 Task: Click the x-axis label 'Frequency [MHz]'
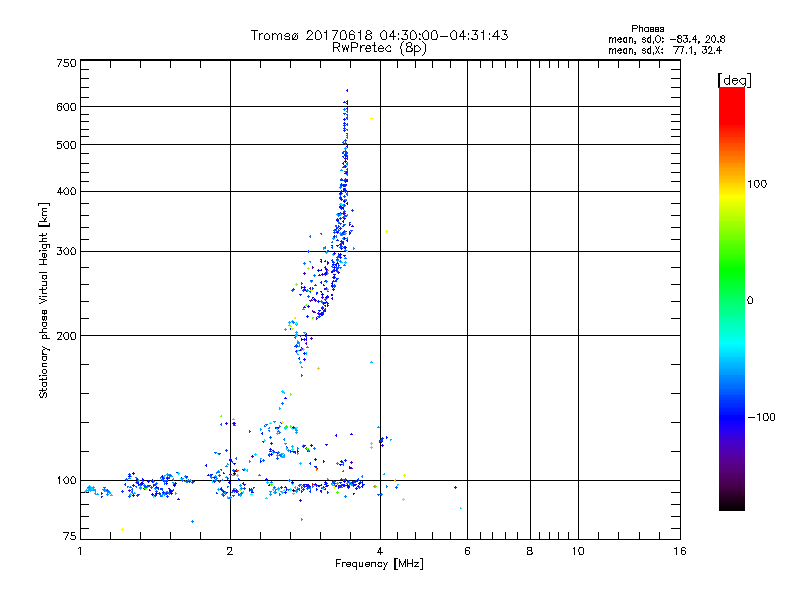(x=379, y=564)
